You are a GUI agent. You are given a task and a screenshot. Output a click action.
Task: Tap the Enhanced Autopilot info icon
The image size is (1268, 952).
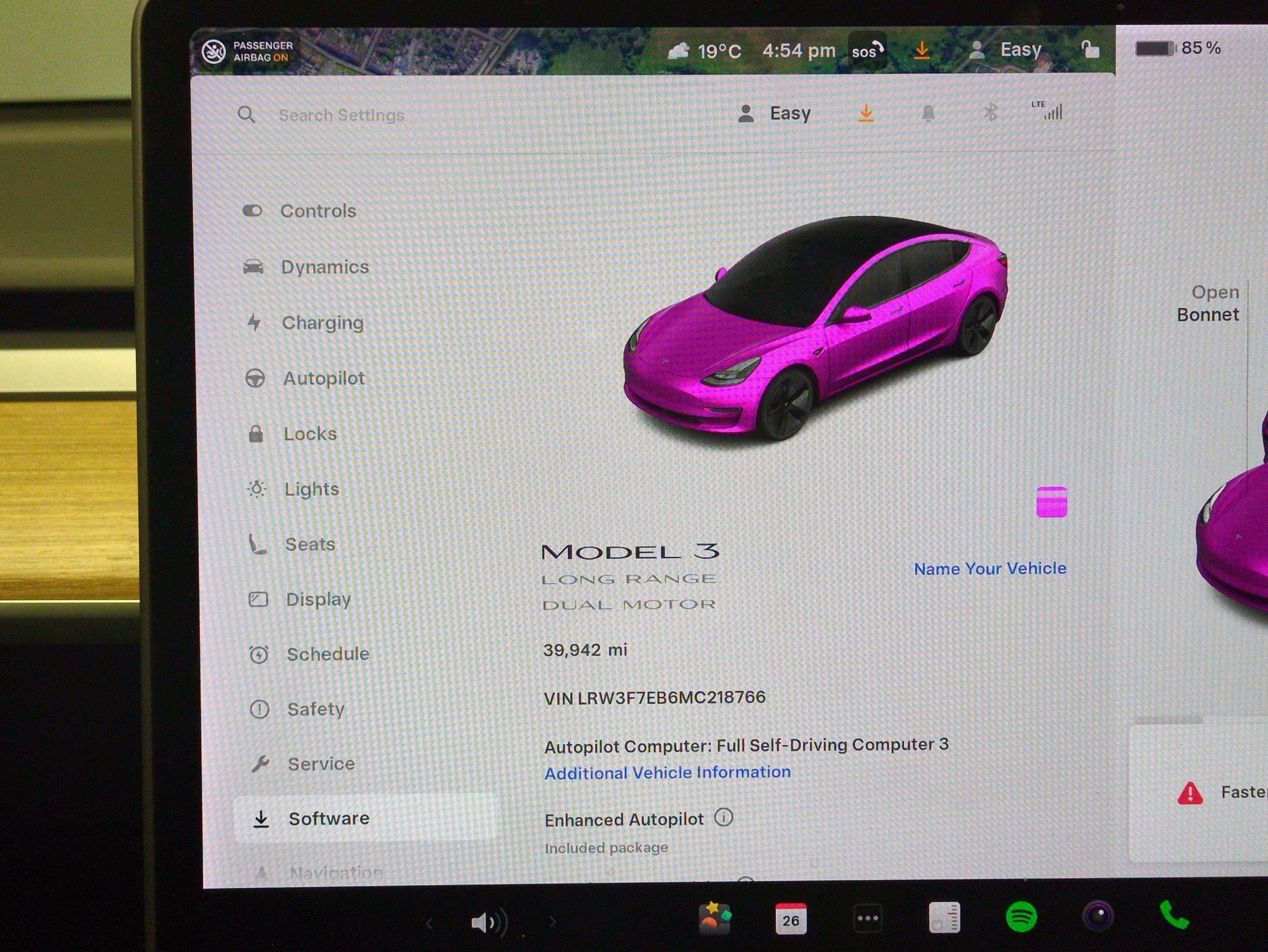coord(724,817)
